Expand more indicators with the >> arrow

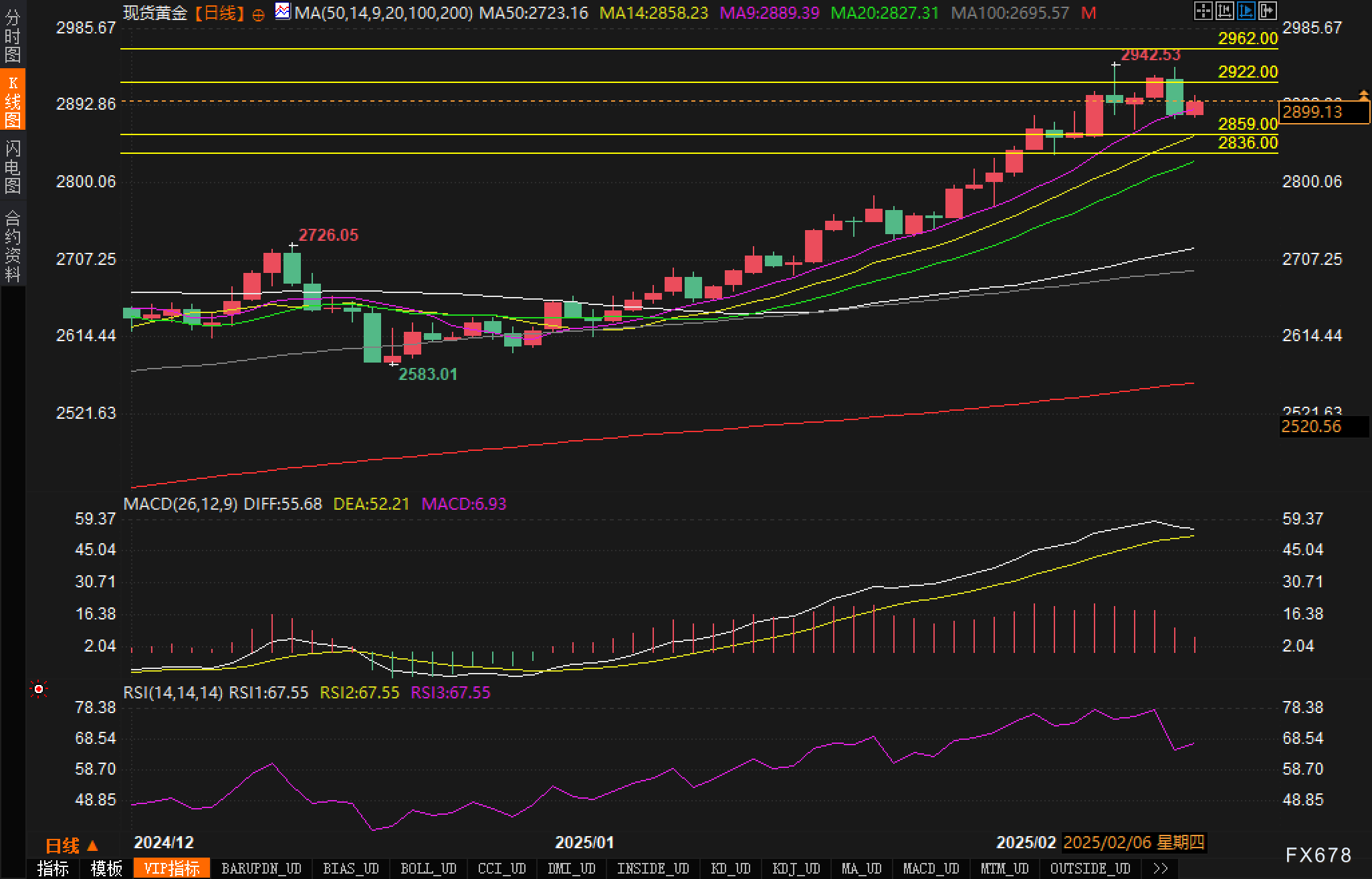tap(1161, 868)
